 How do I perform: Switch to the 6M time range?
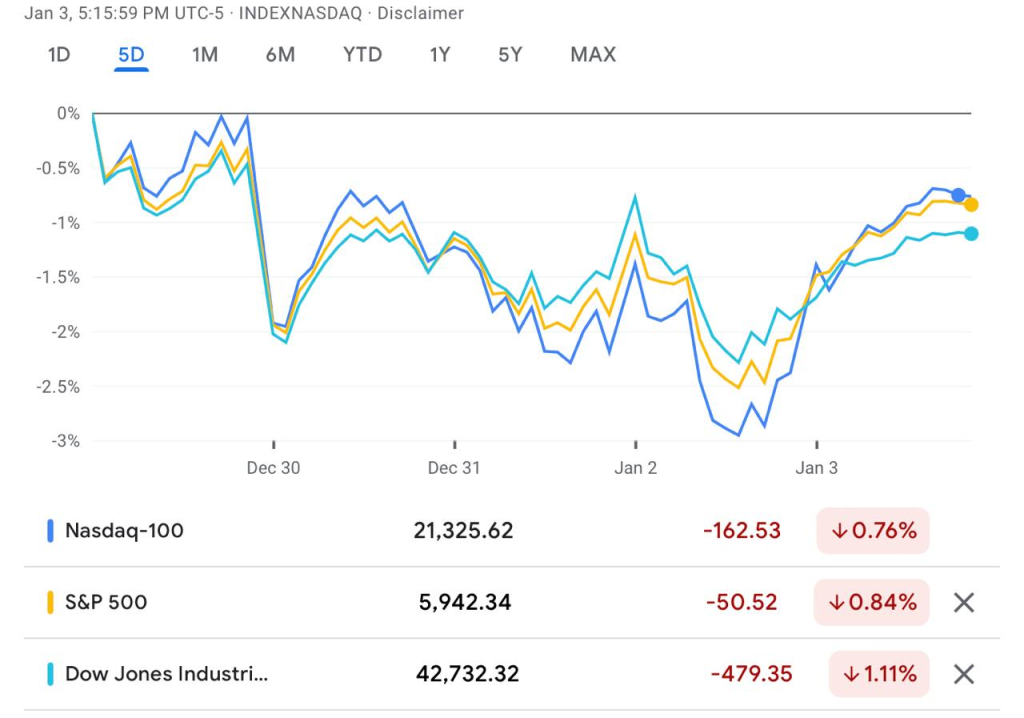pyautogui.click(x=280, y=55)
